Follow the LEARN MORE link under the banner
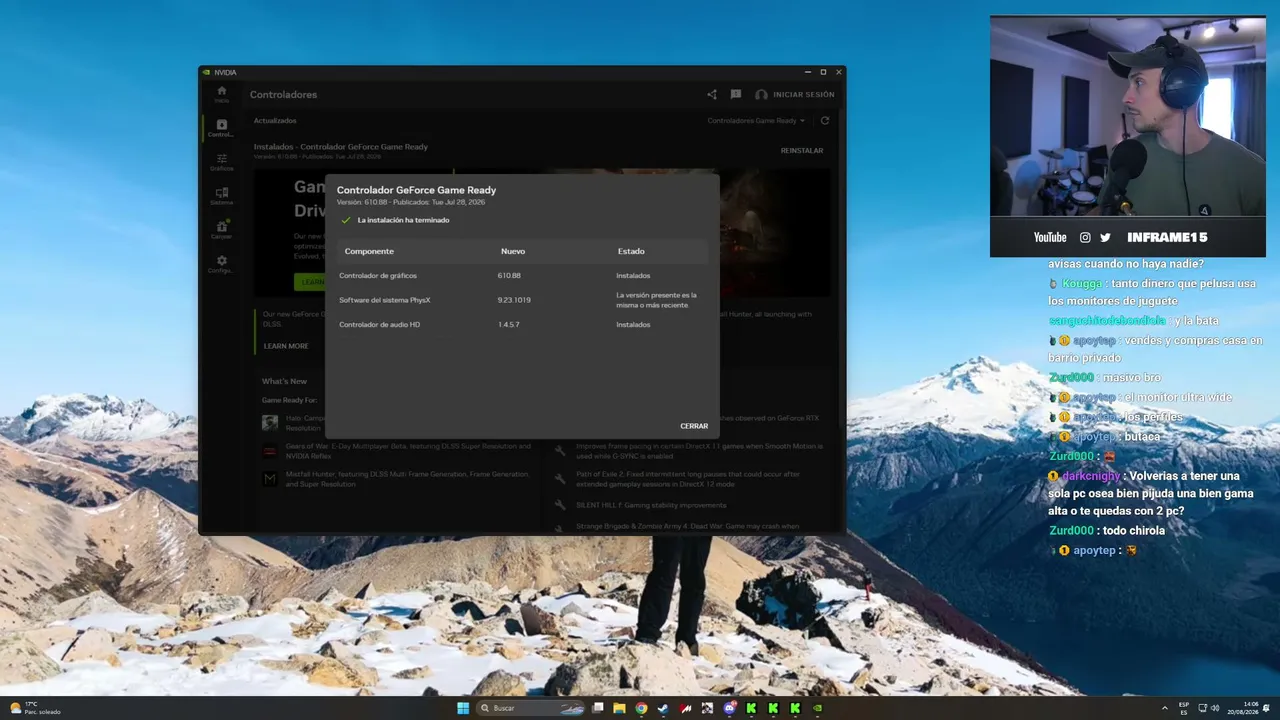This screenshot has height=720, width=1280. (286, 346)
